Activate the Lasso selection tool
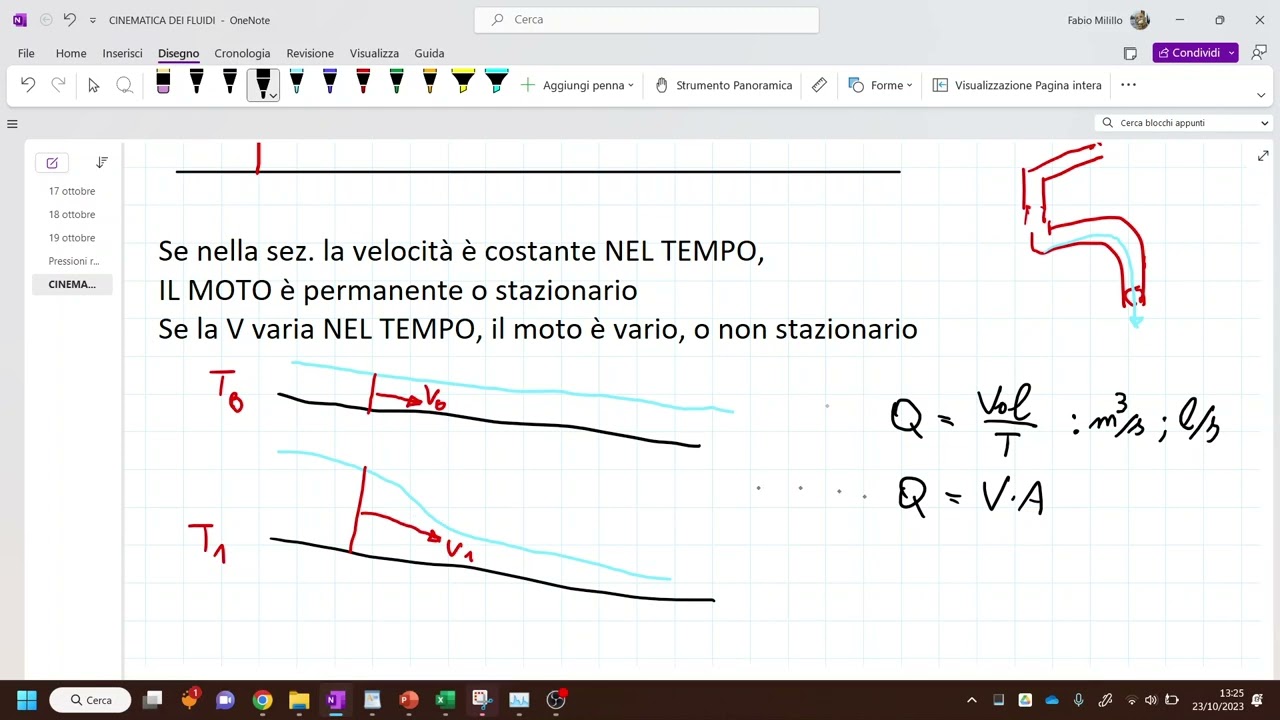 (x=124, y=85)
